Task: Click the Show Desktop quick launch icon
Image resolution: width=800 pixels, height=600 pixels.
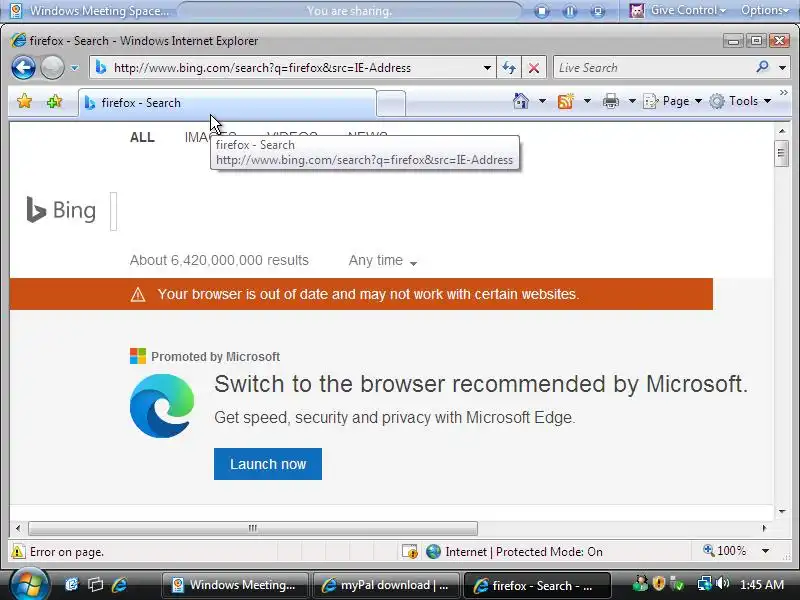Action: [x=71, y=584]
